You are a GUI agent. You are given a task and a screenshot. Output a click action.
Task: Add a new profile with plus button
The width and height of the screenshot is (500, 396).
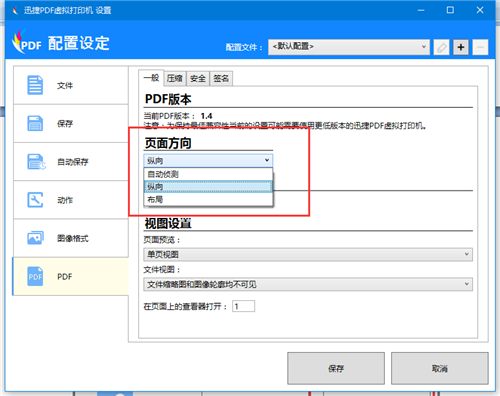[461, 47]
